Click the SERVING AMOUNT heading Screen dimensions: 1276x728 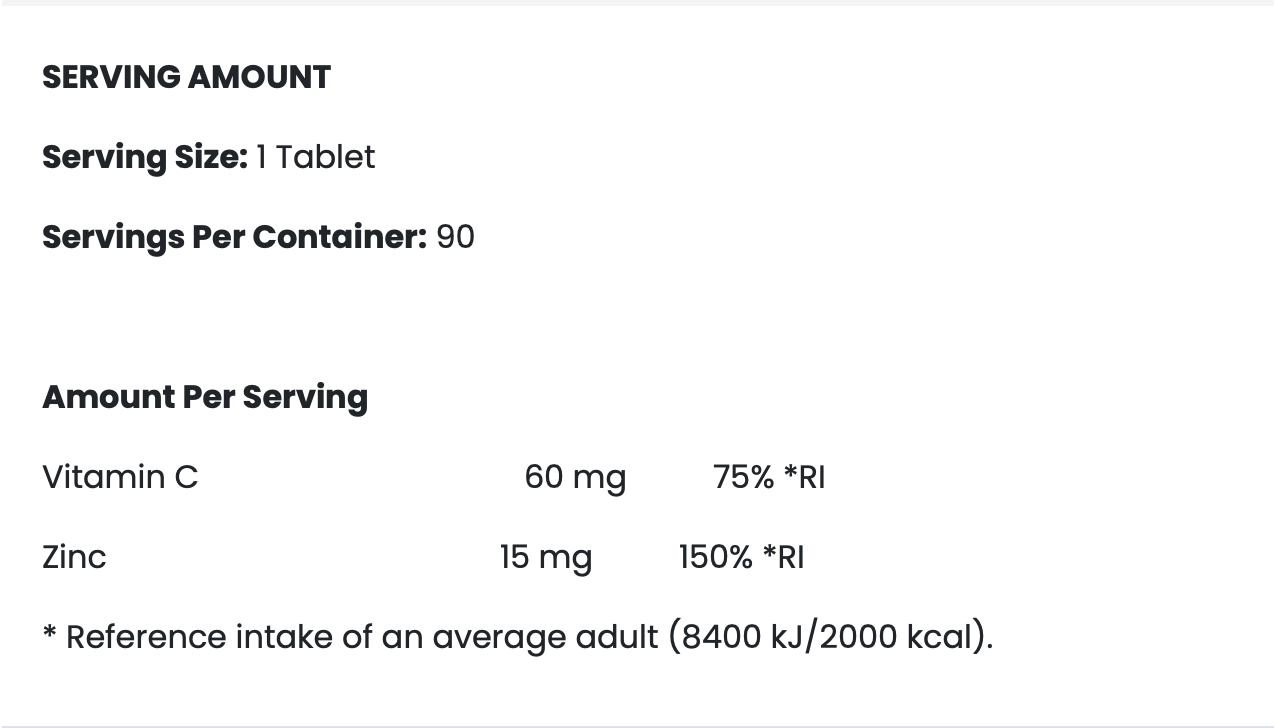[x=186, y=77]
